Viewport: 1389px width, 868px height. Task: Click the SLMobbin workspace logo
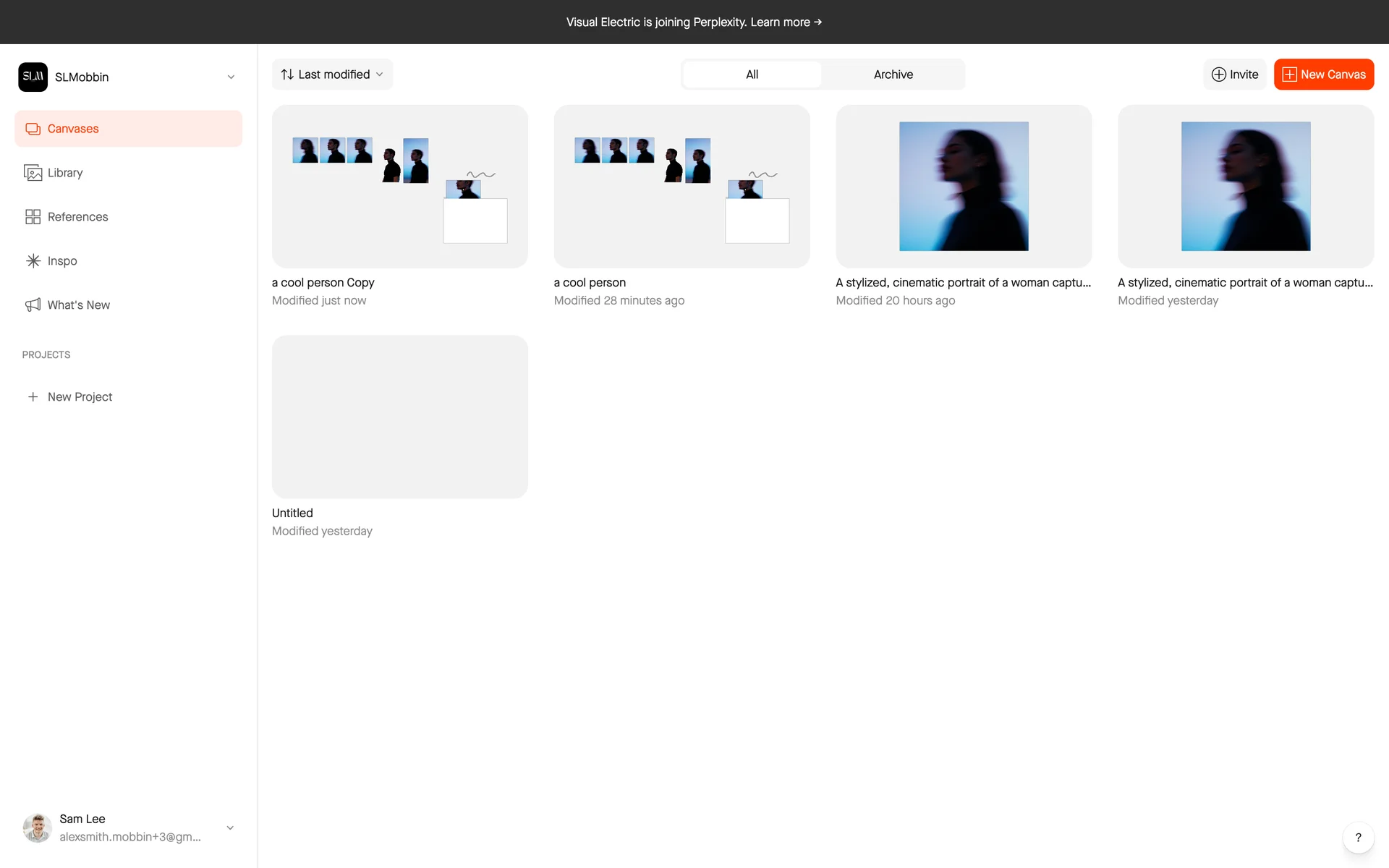pos(33,77)
